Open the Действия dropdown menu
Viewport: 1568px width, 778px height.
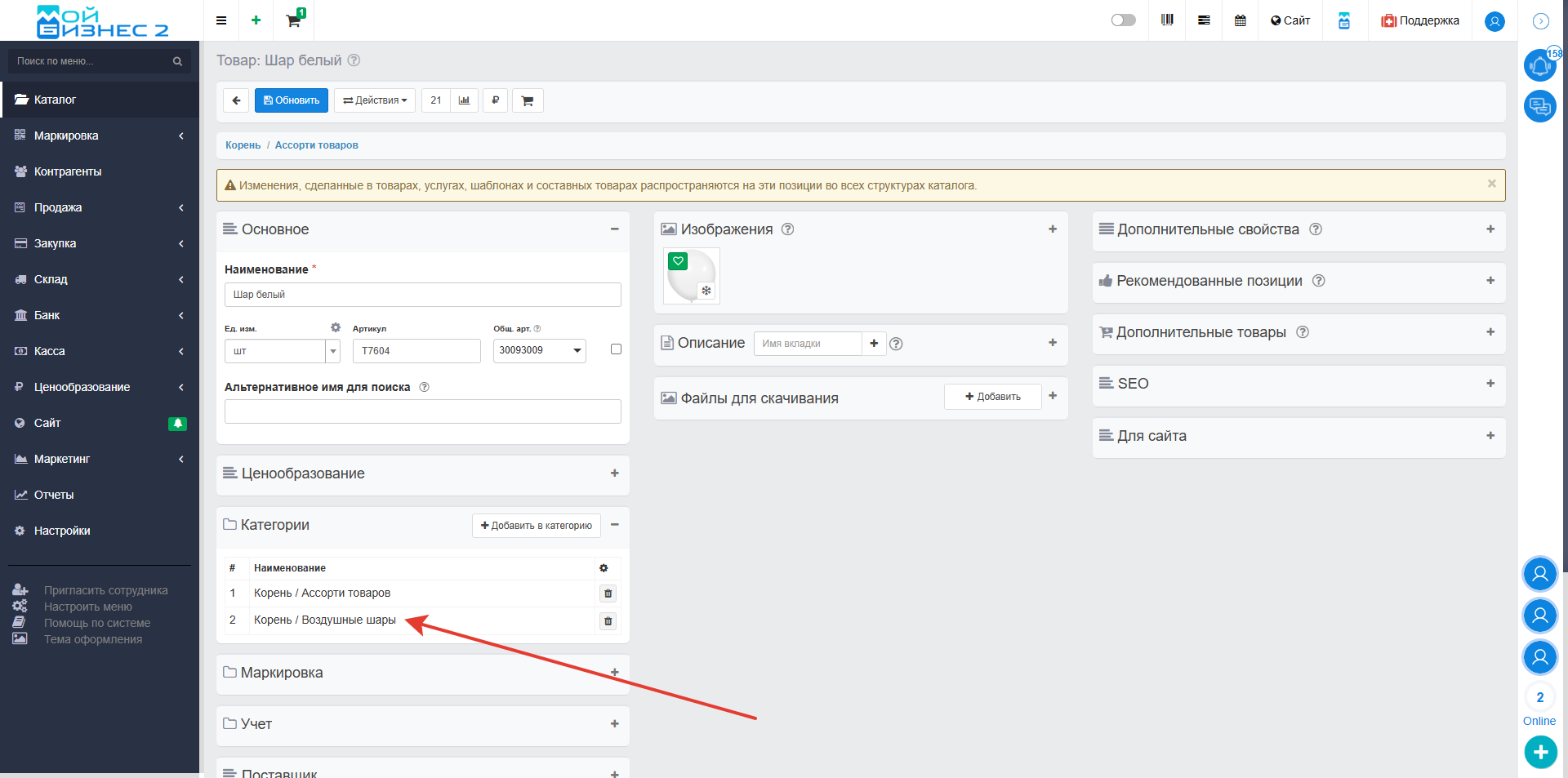[375, 100]
